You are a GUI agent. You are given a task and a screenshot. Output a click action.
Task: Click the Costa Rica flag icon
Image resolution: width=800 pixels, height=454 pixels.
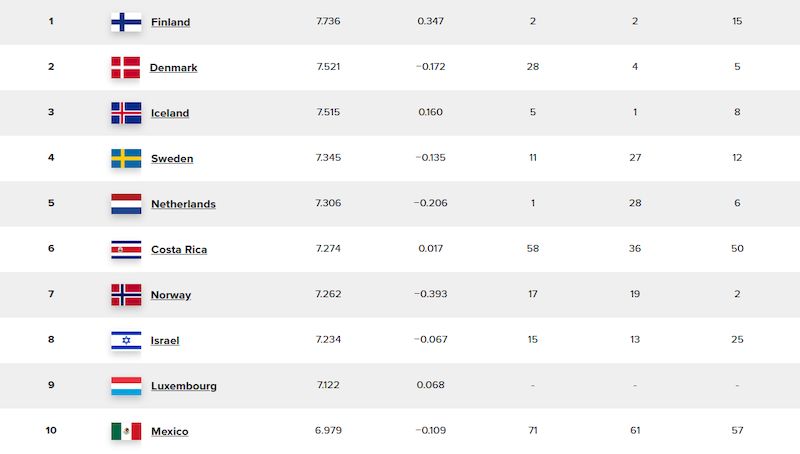point(126,249)
